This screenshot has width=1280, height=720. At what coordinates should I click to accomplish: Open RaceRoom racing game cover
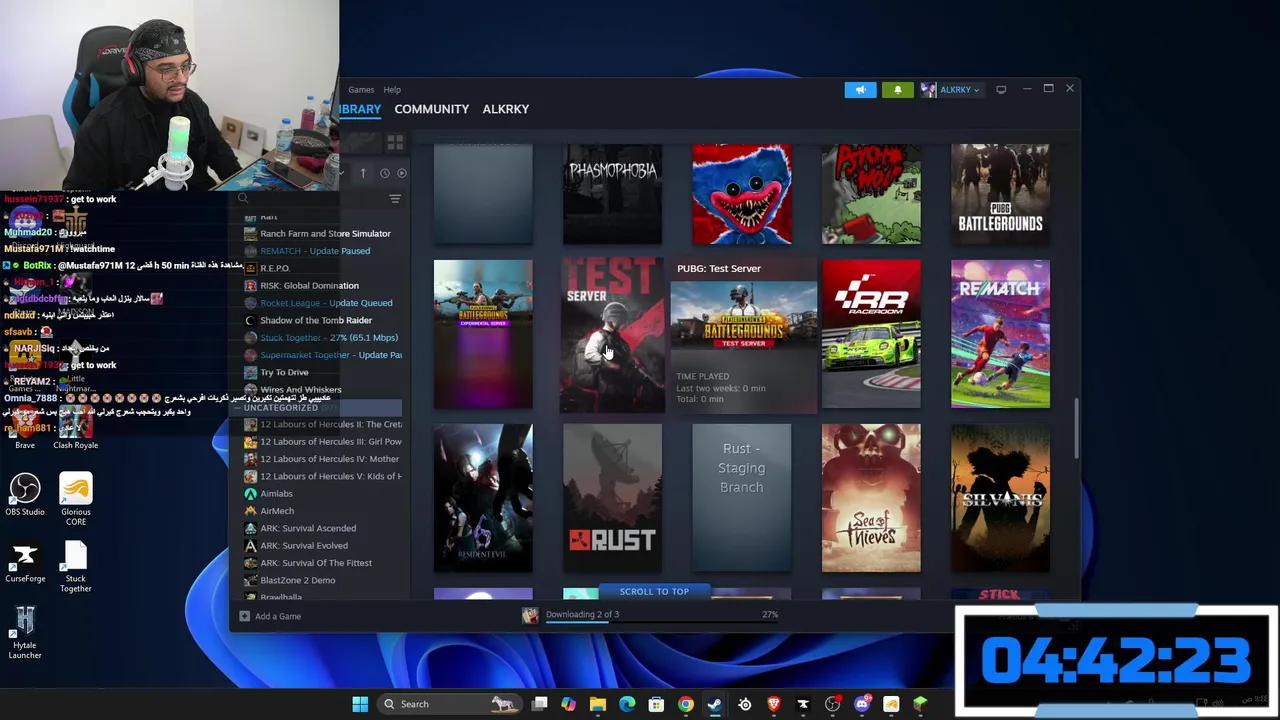[x=871, y=334]
